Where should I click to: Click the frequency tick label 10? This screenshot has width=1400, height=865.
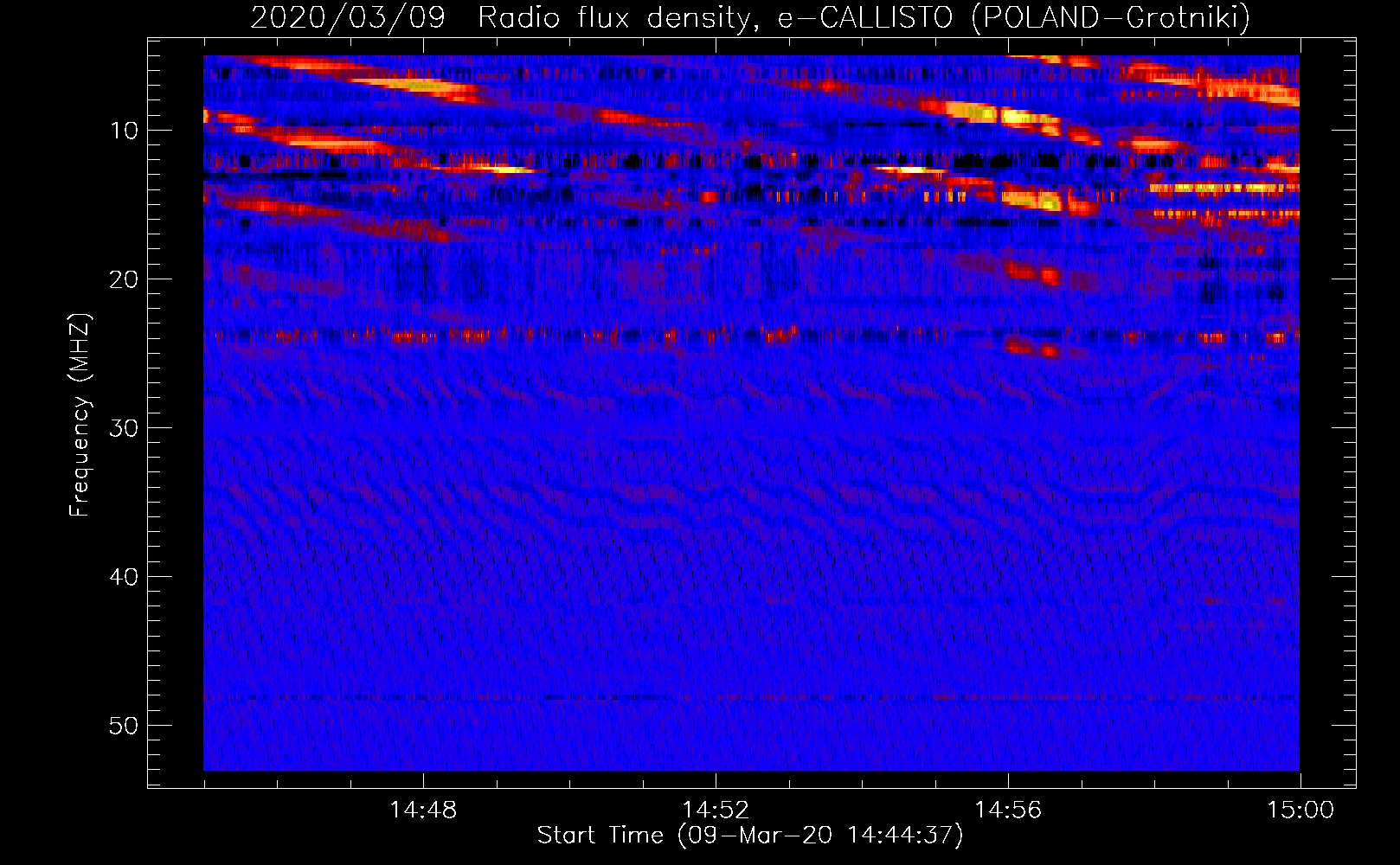125,131
